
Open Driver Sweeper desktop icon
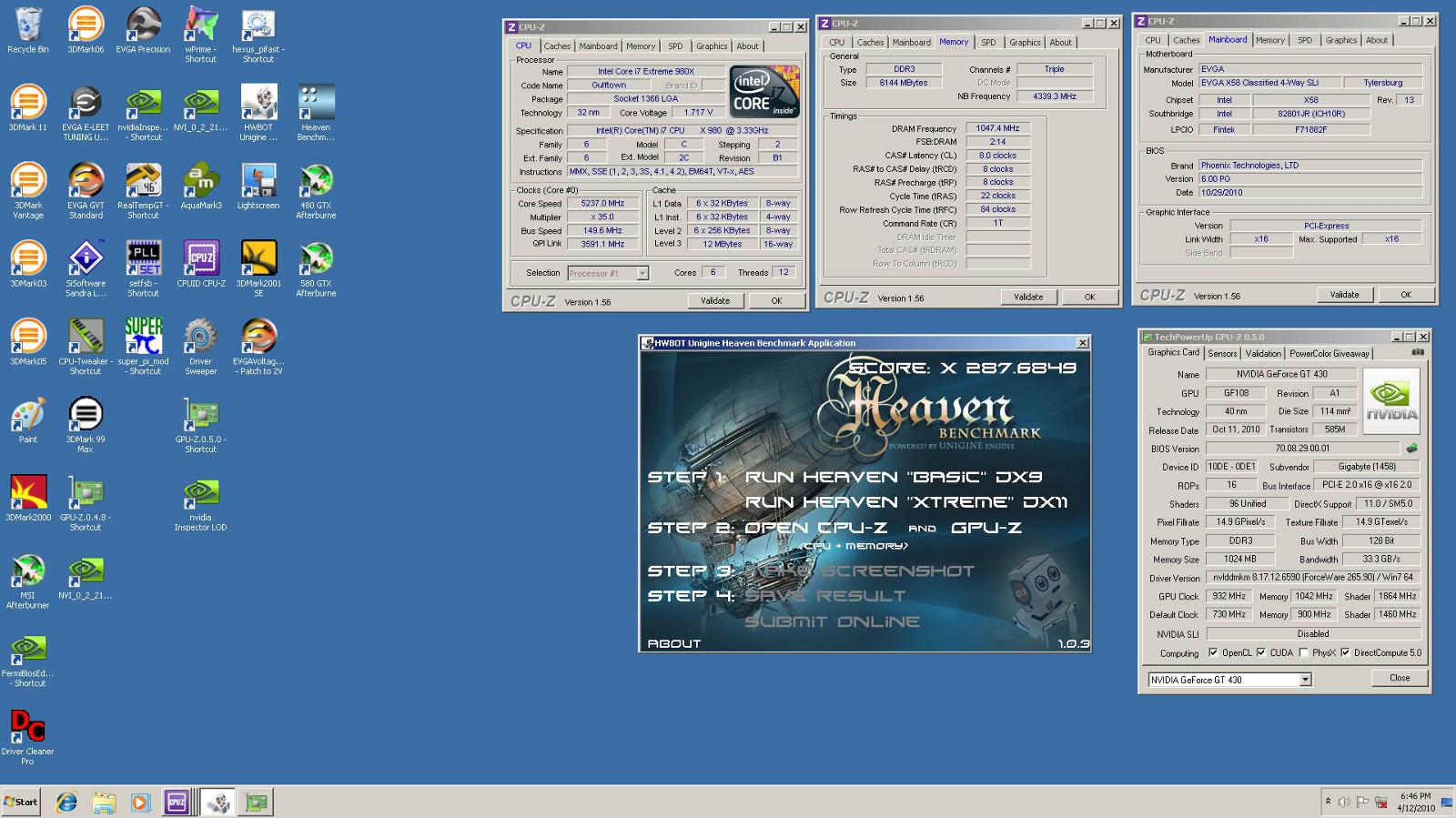click(x=200, y=347)
